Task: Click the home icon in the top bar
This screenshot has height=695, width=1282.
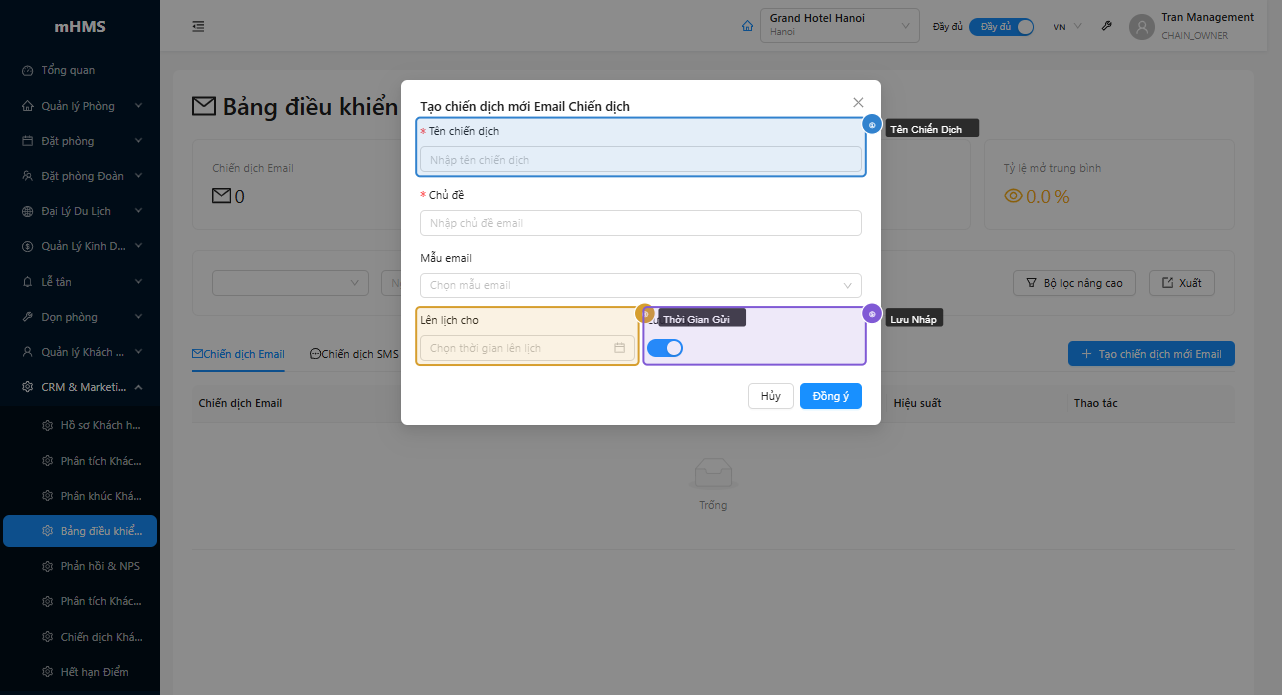Action: point(747,25)
